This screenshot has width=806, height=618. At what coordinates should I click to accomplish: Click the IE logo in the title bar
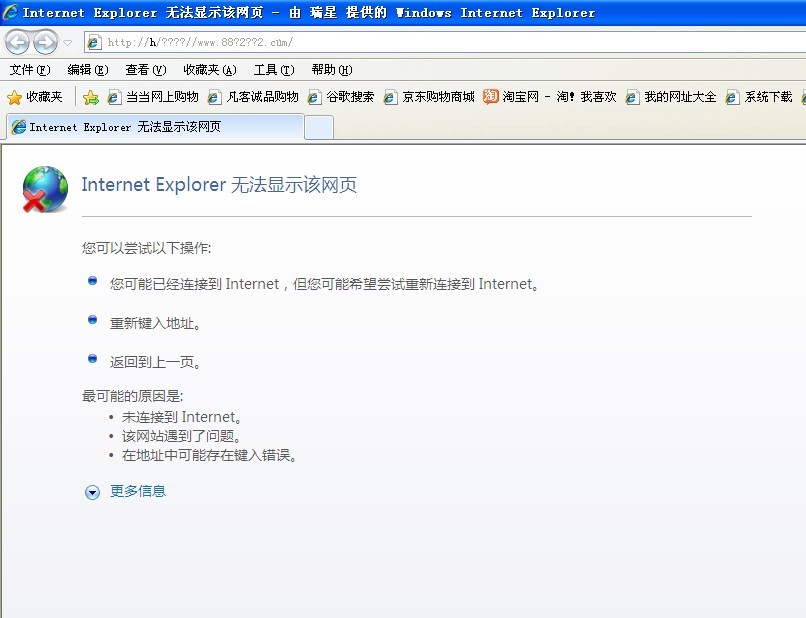(x=10, y=12)
